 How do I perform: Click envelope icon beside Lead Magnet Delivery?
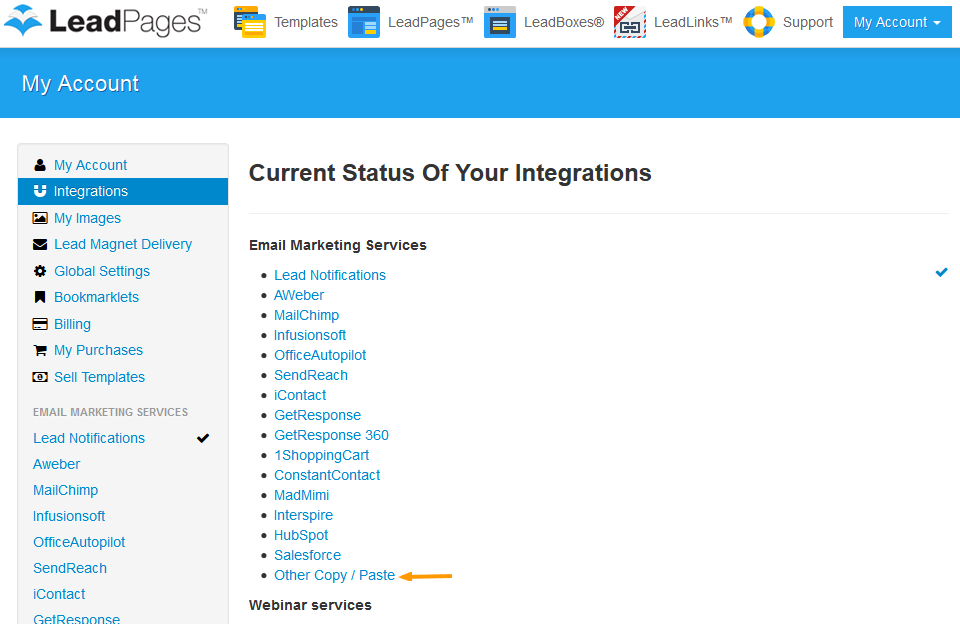(x=40, y=244)
